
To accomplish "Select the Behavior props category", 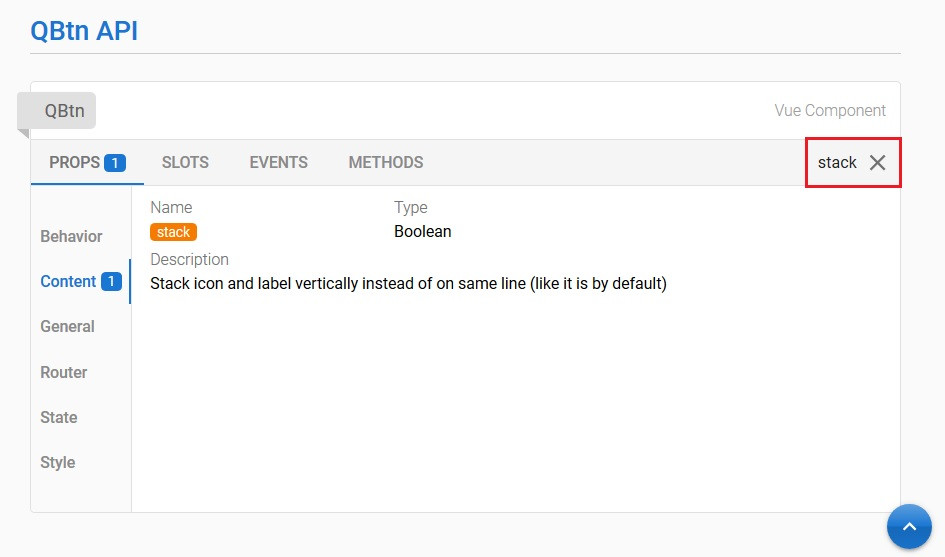I will tap(71, 236).
